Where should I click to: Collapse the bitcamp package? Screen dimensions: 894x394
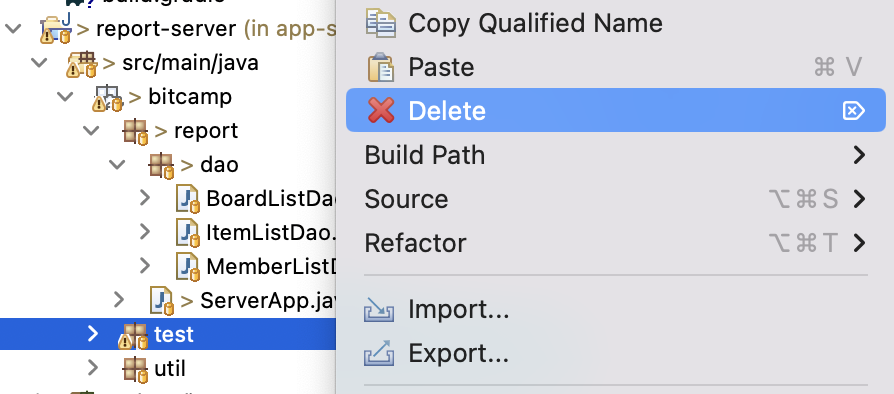point(65,96)
